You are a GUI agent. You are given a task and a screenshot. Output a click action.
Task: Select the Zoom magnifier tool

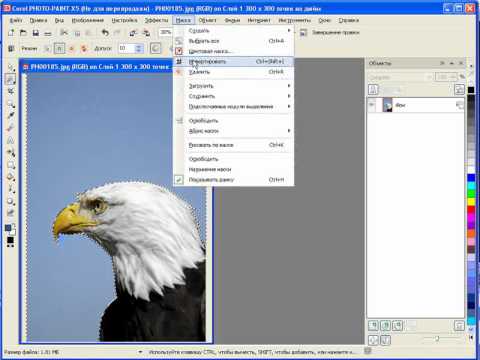tap(11, 104)
